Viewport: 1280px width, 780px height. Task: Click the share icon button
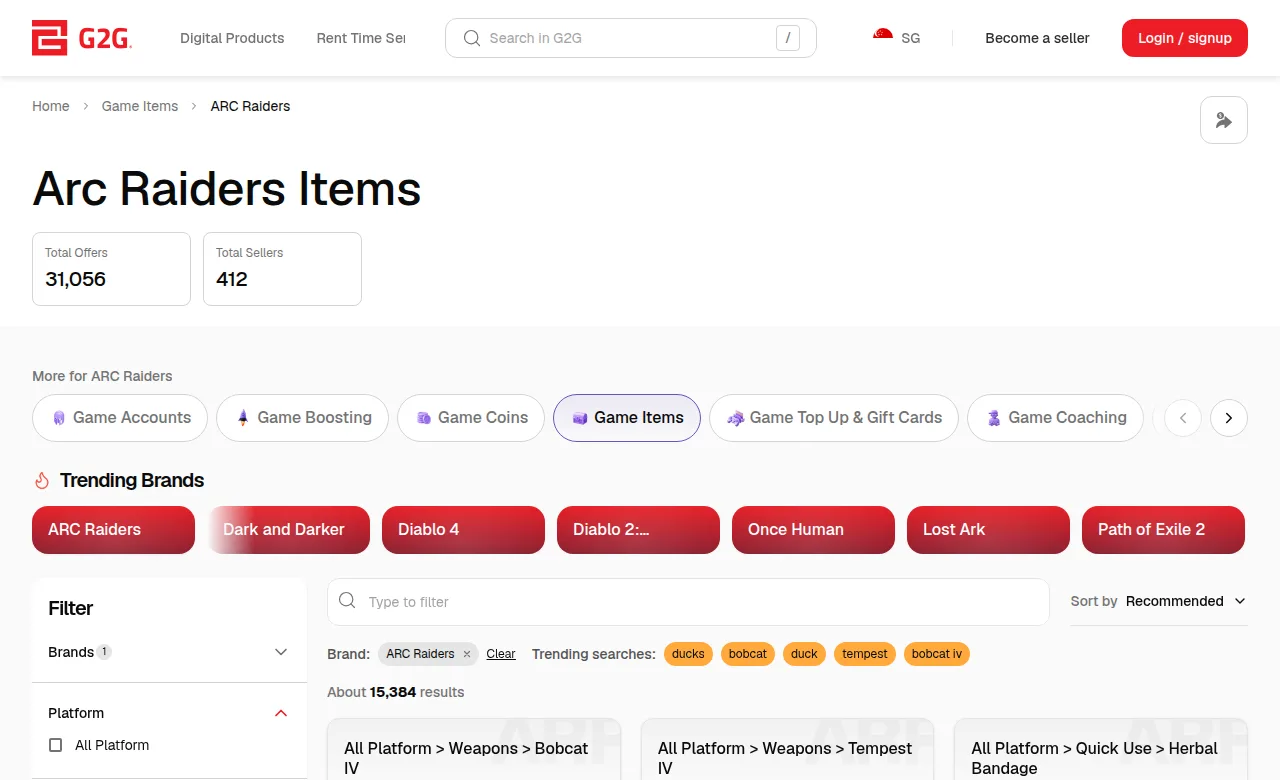1224,120
